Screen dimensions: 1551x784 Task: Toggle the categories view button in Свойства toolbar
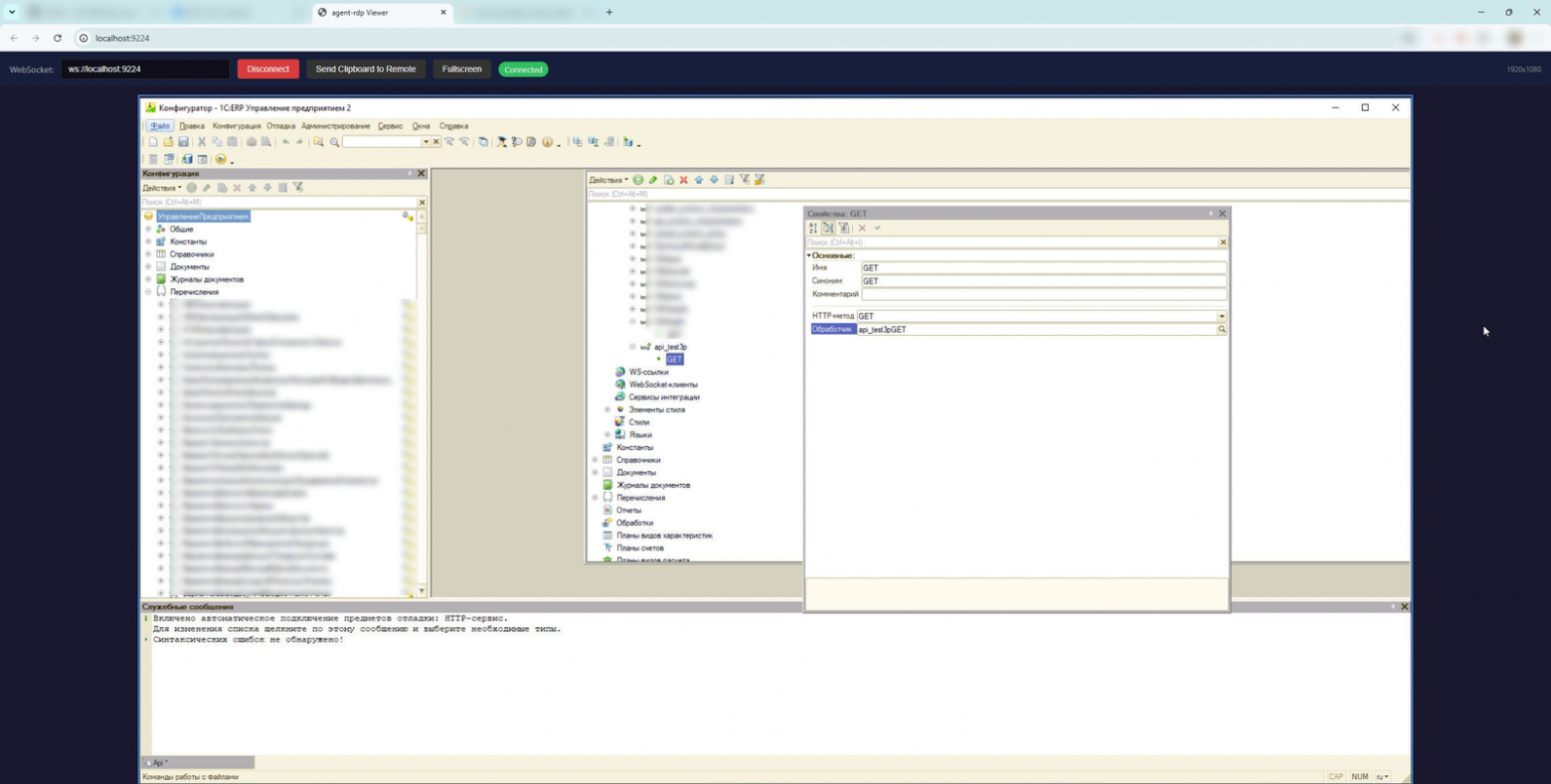pyautogui.click(x=828, y=229)
